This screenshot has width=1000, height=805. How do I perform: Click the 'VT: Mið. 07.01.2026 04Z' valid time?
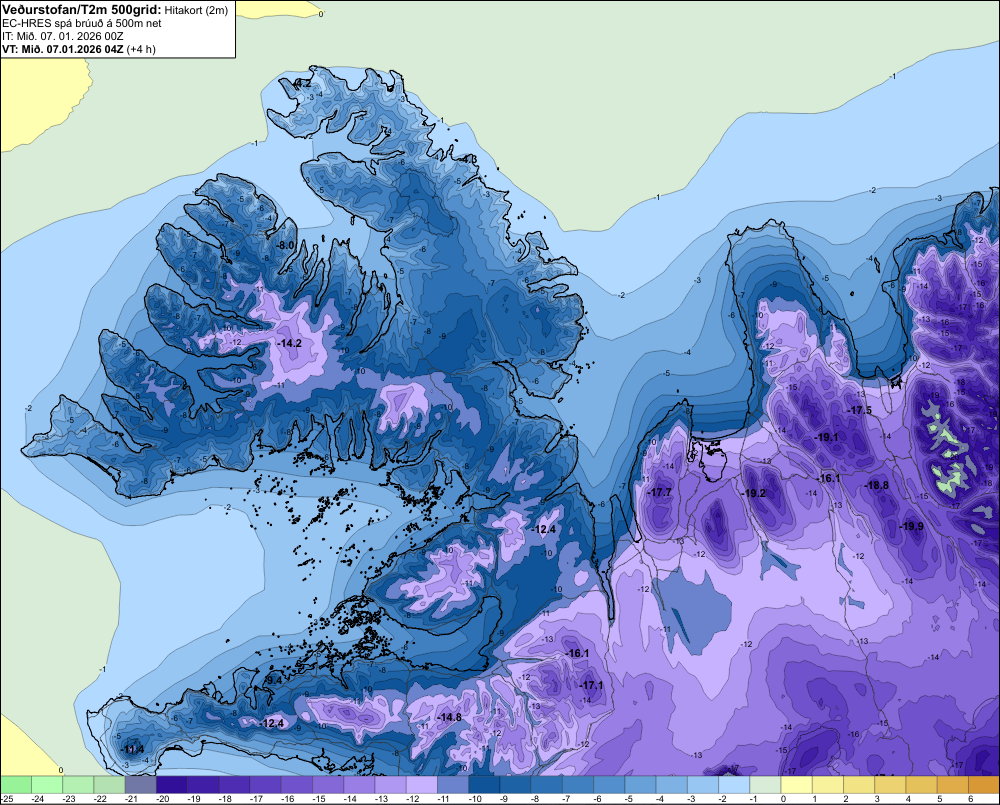[x=63, y=49]
